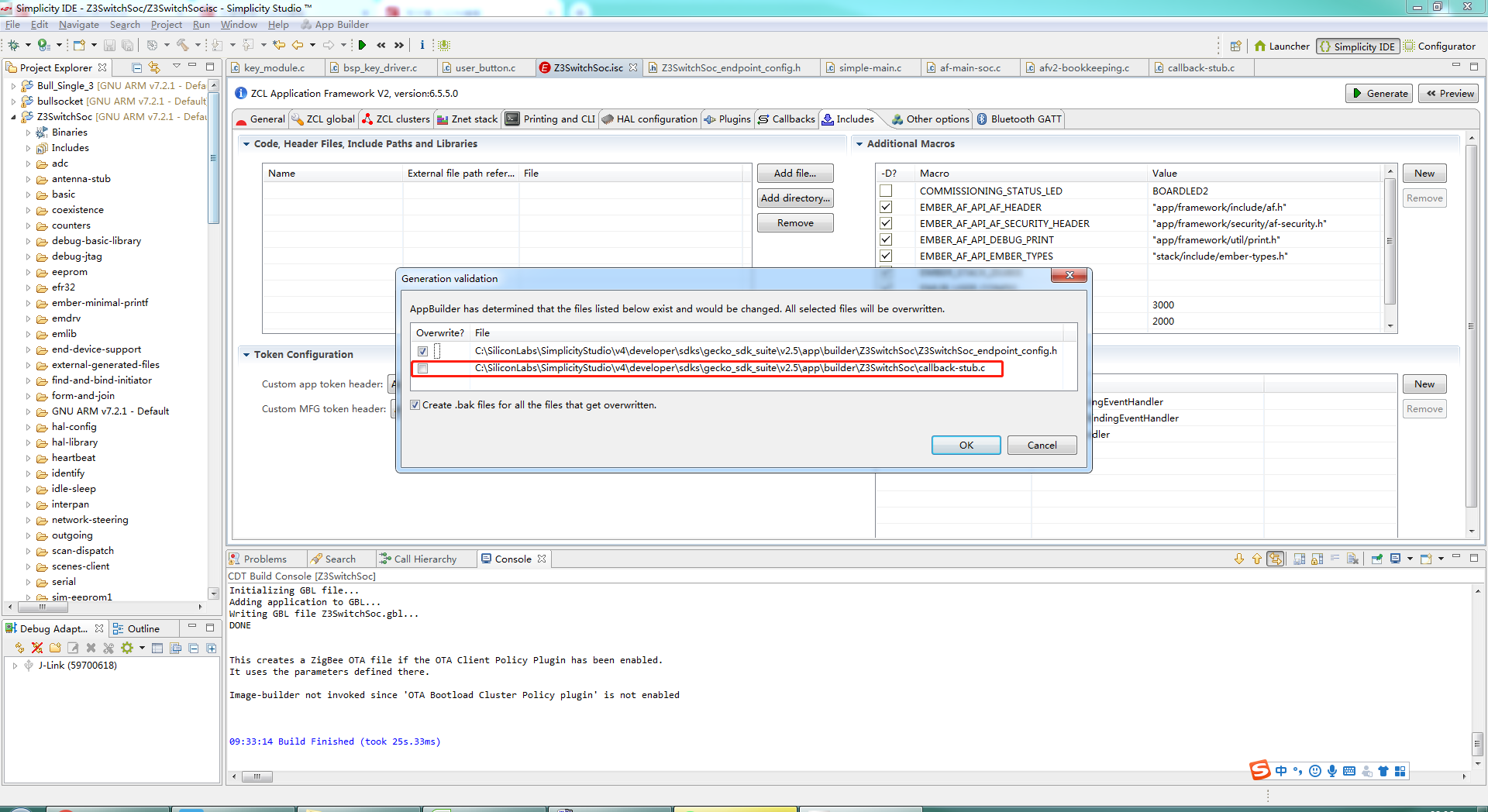The width and height of the screenshot is (1488, 812).
Task: Toggle Link with Editor in Project Explorer
Action: [x=154, y=67]
